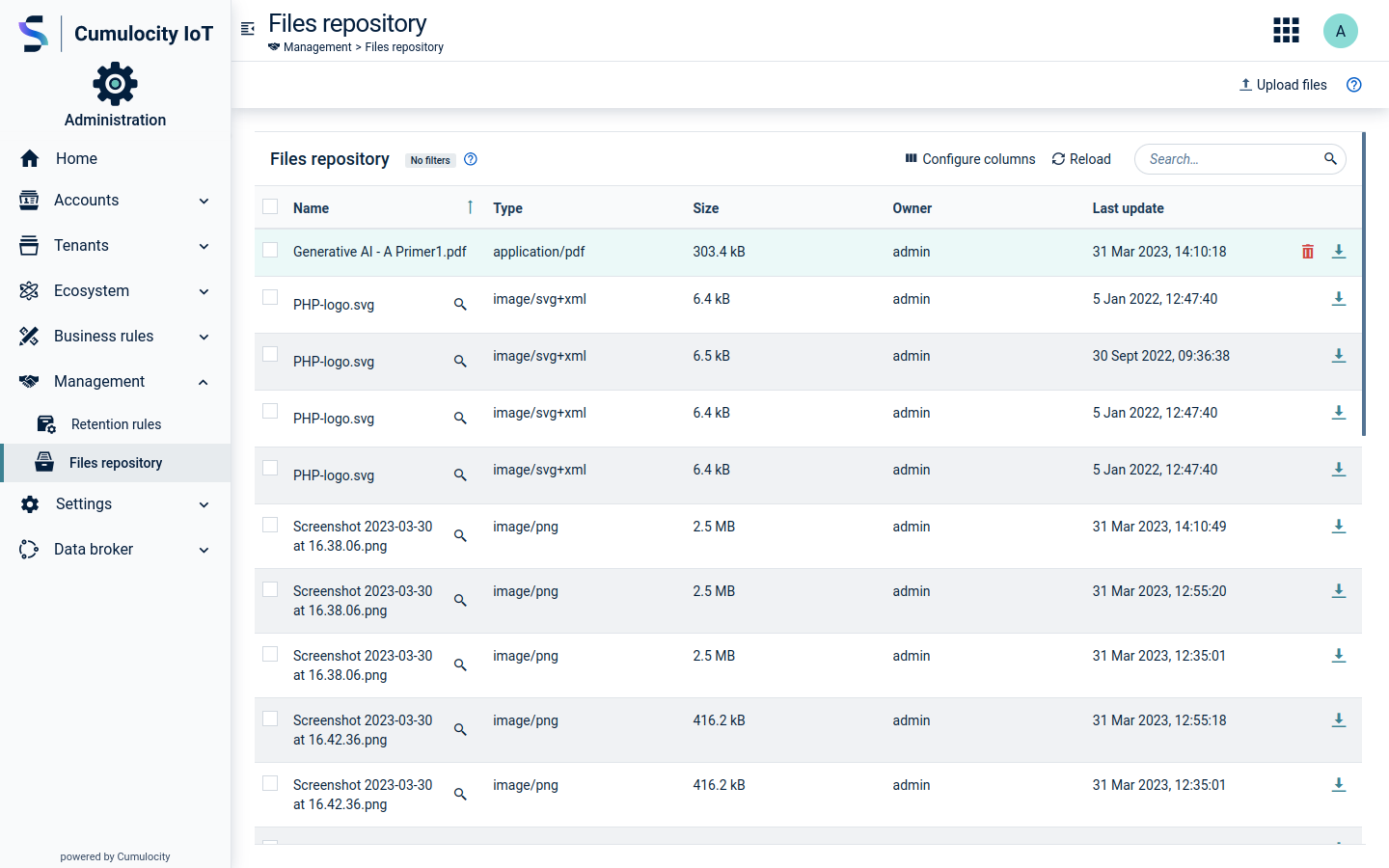The width and height of the screenshot is (1389, 868).
Task: Check Generative AI - A Primer1.pdf row
Action: tap(270, 250)
